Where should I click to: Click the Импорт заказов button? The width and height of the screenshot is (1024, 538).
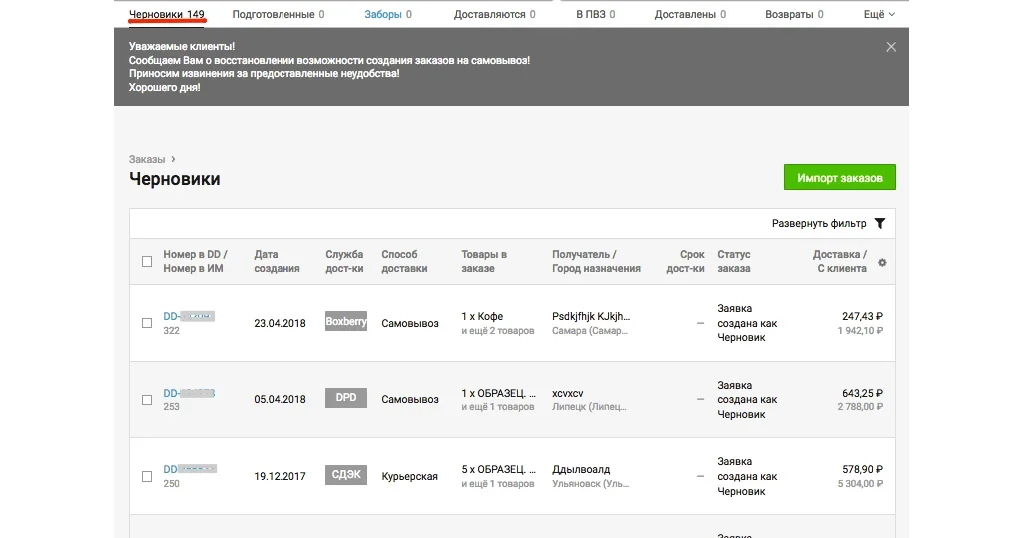pos(839,178)
